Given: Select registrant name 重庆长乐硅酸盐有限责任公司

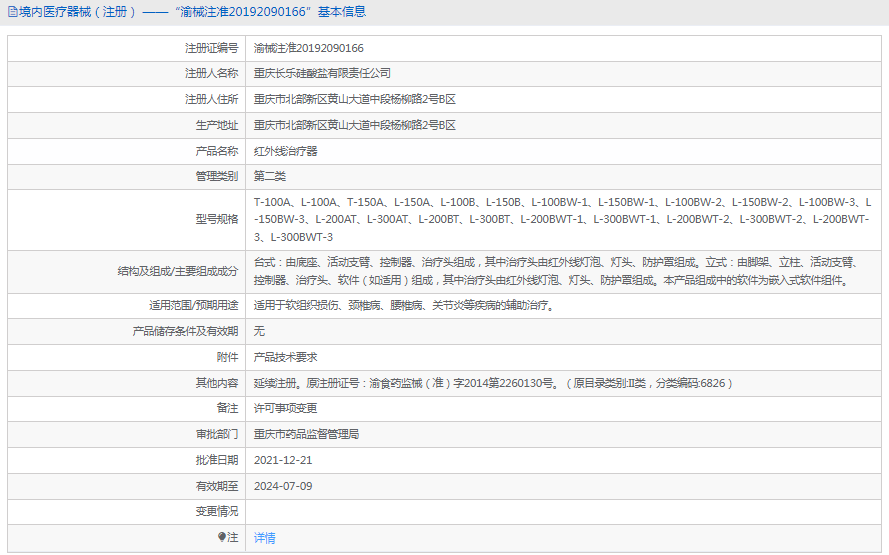Looking at the screenshot, I should pos(322,73).
